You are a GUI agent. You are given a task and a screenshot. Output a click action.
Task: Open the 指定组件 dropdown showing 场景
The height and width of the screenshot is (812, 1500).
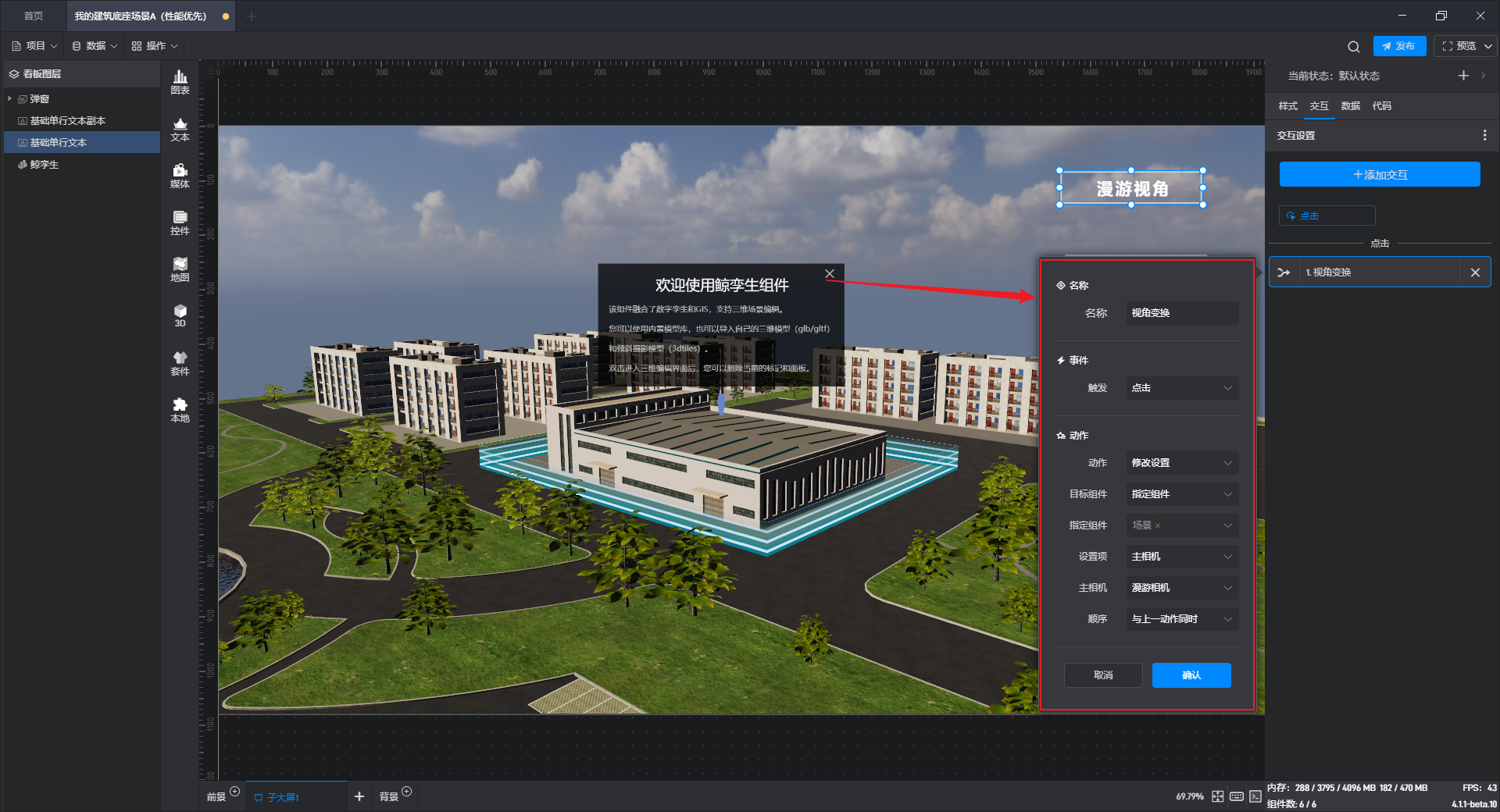point(1182,525)
